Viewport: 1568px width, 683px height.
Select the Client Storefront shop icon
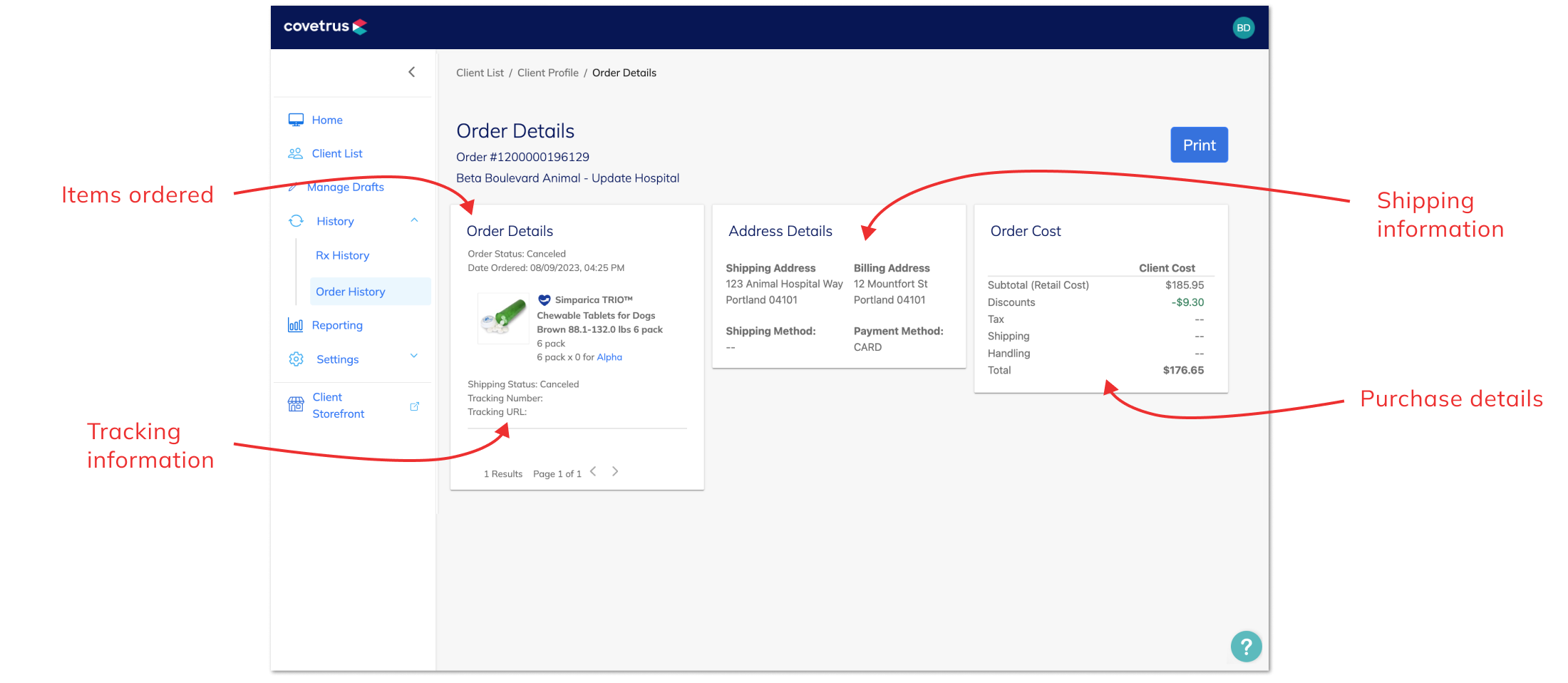(296, 404)
